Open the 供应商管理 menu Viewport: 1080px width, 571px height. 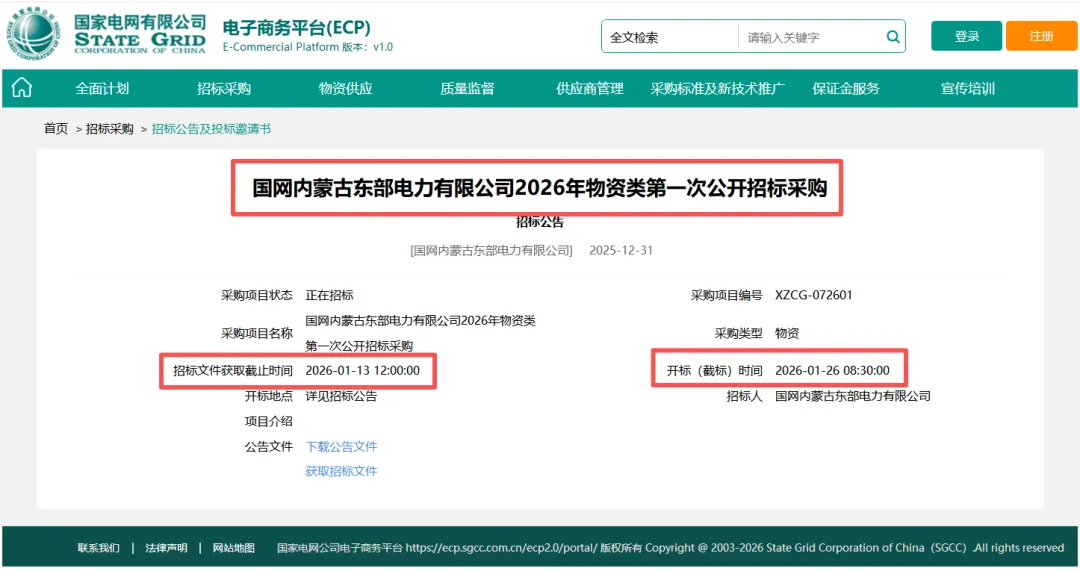click(590, 88)
